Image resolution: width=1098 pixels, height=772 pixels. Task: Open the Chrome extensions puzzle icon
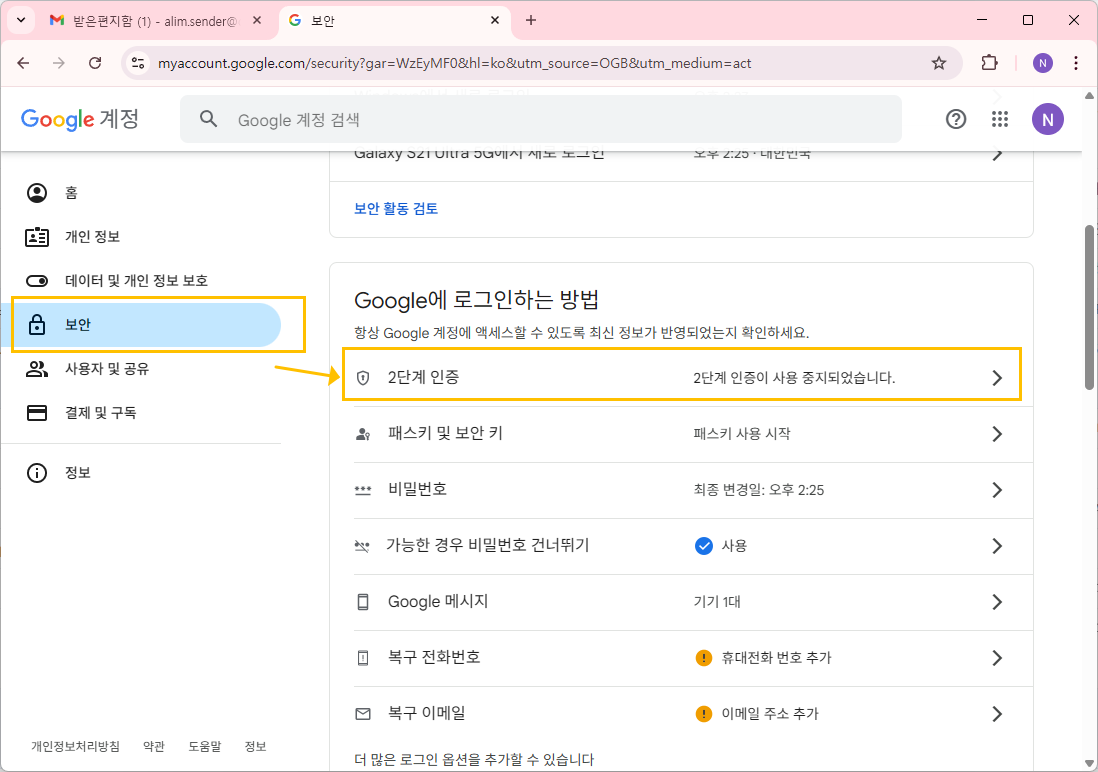(989, 63)
